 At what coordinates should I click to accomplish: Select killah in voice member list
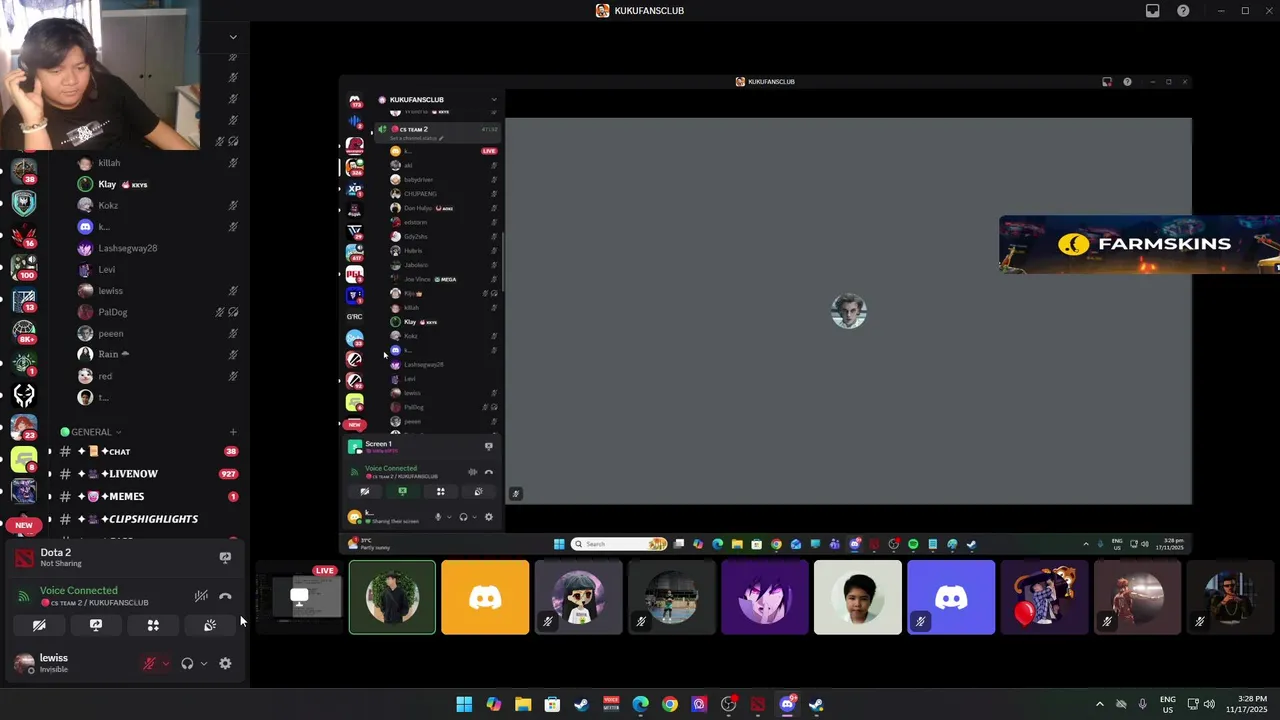(156, 163)
